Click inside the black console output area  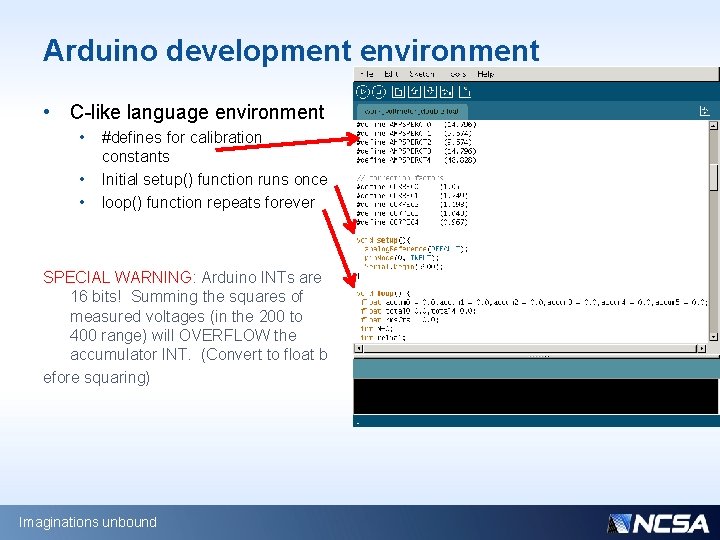tap(536, 396)
